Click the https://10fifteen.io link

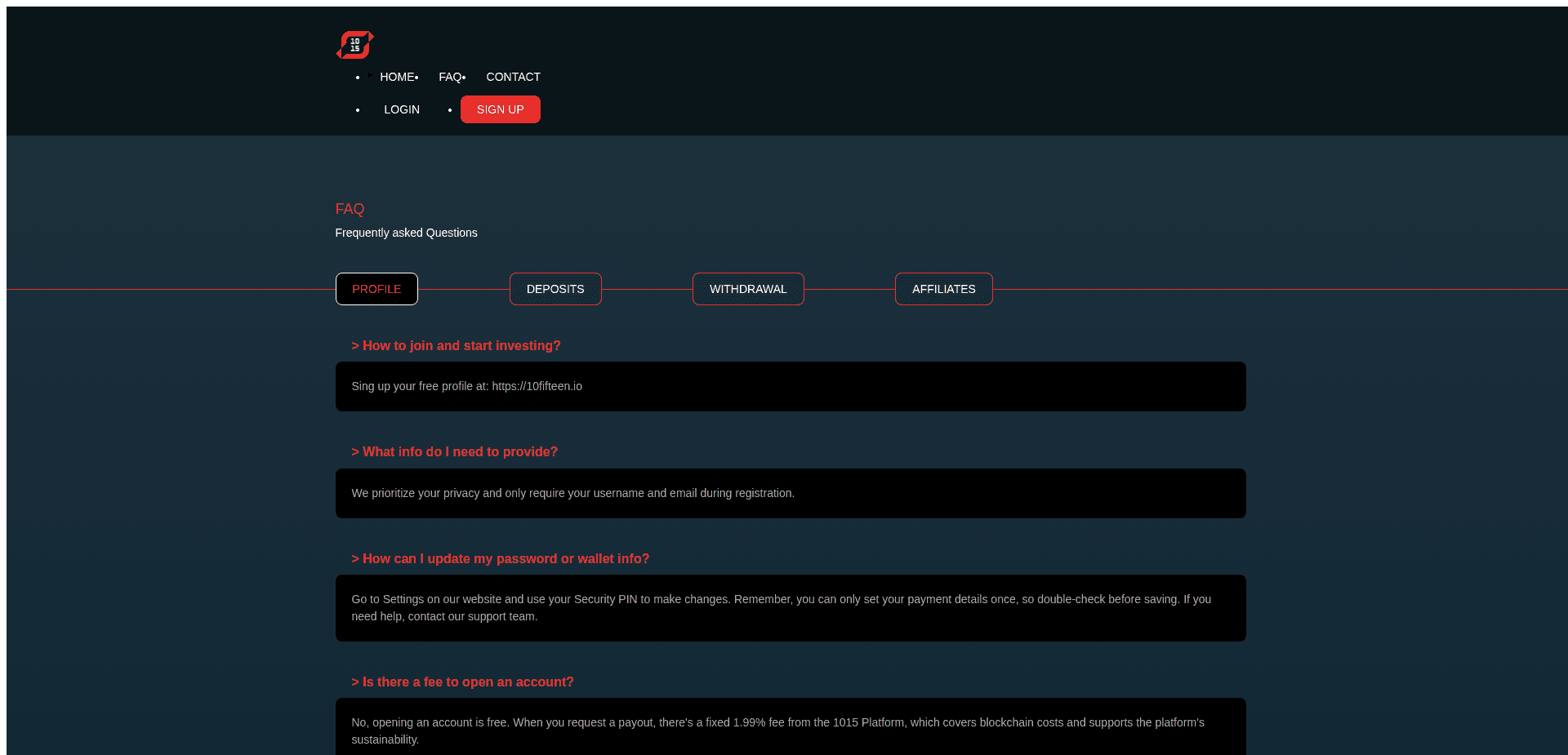(537, 386)
